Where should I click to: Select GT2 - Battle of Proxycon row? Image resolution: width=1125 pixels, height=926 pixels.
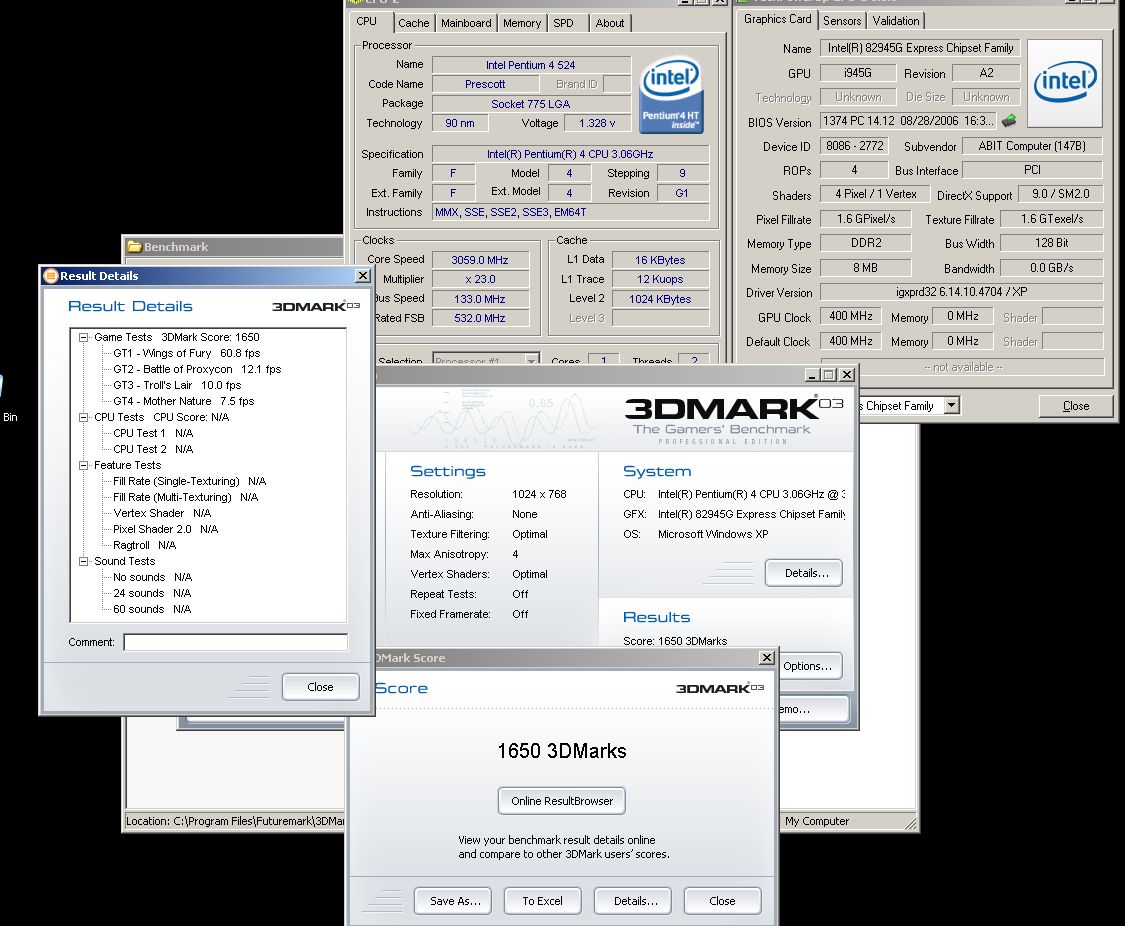(x=197, y=369)
